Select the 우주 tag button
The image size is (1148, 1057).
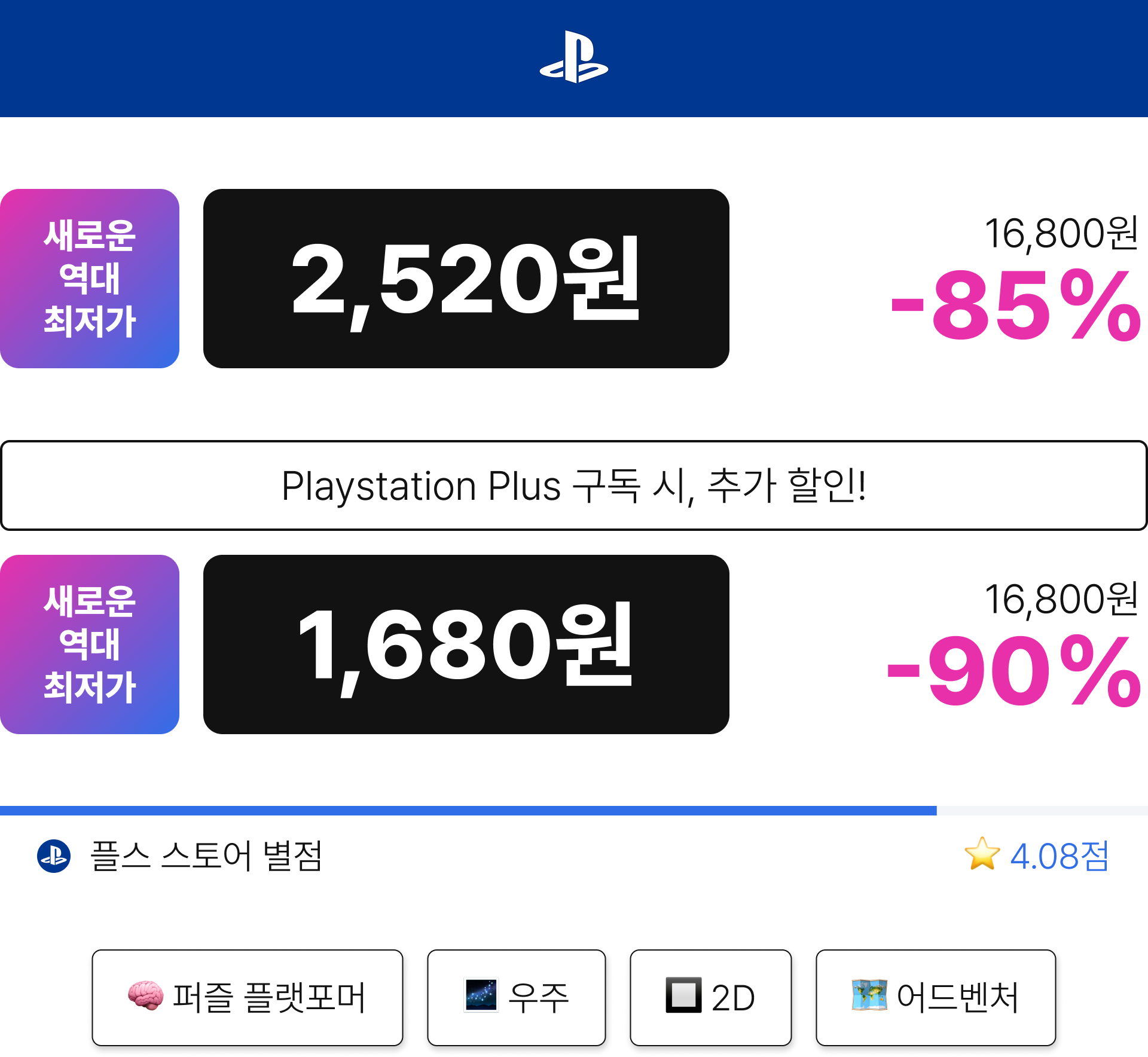click(517, 997)
